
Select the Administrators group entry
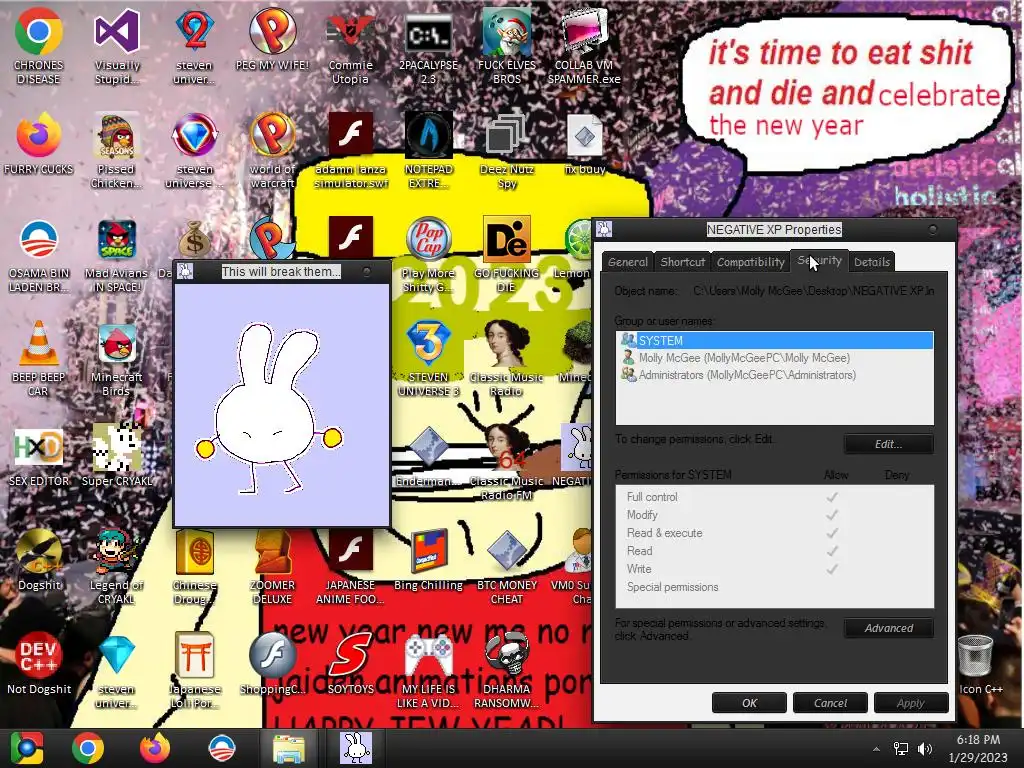775,375
